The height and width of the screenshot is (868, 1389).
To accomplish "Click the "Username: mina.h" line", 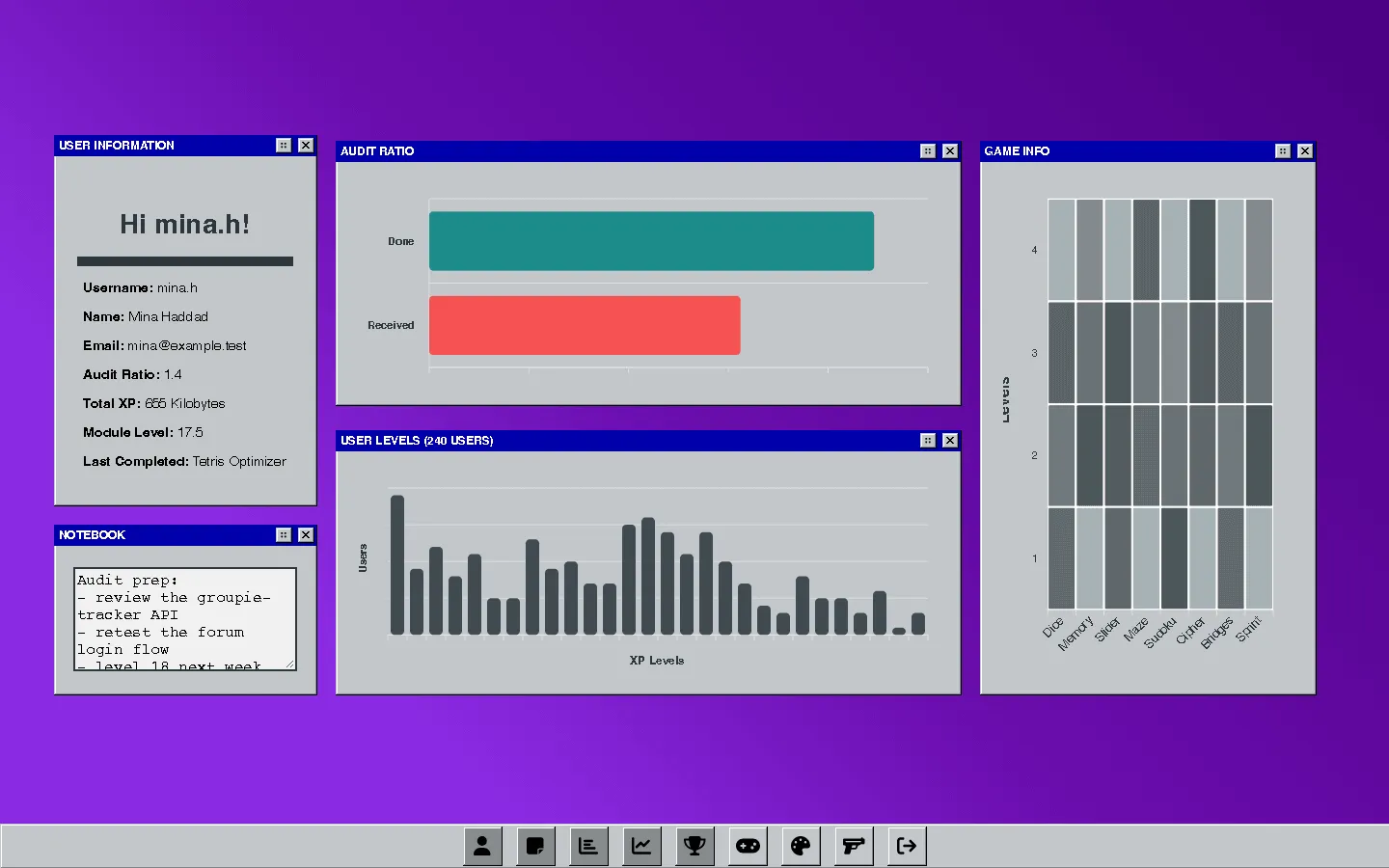I will (140, 288).
